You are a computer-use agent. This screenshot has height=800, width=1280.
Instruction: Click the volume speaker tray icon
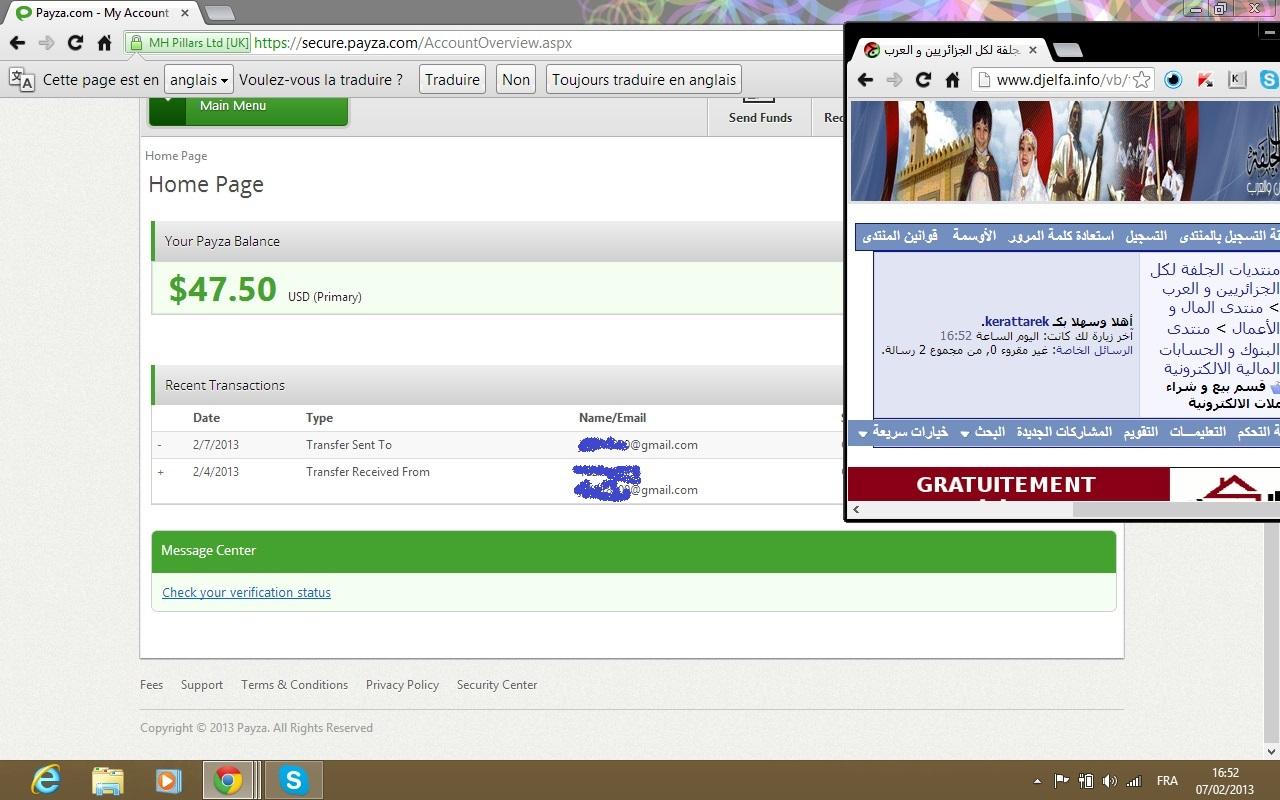(1110, 781)
